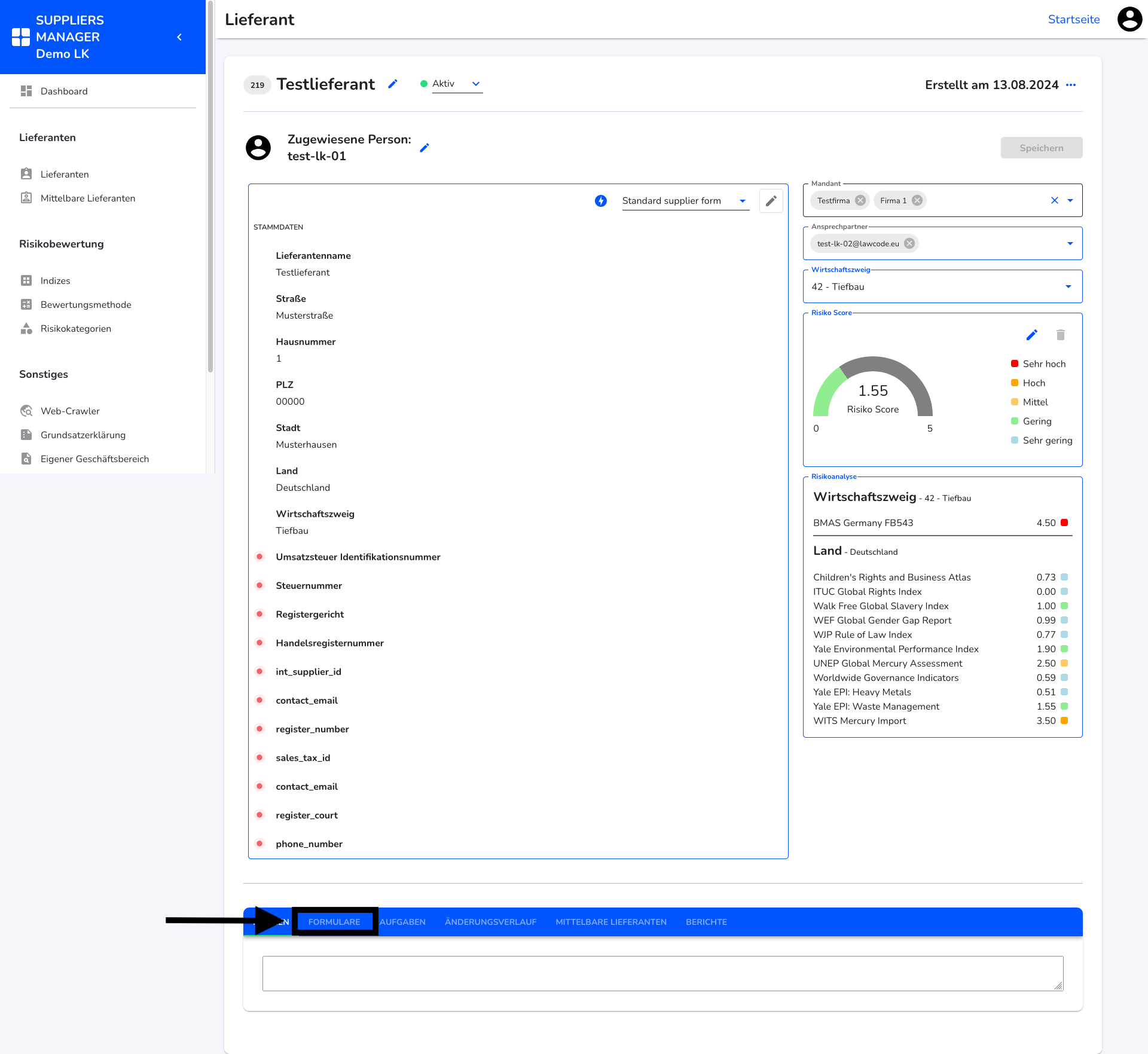
Task: Click Speichern button to save changes
Action: (x=1042, y=147)
